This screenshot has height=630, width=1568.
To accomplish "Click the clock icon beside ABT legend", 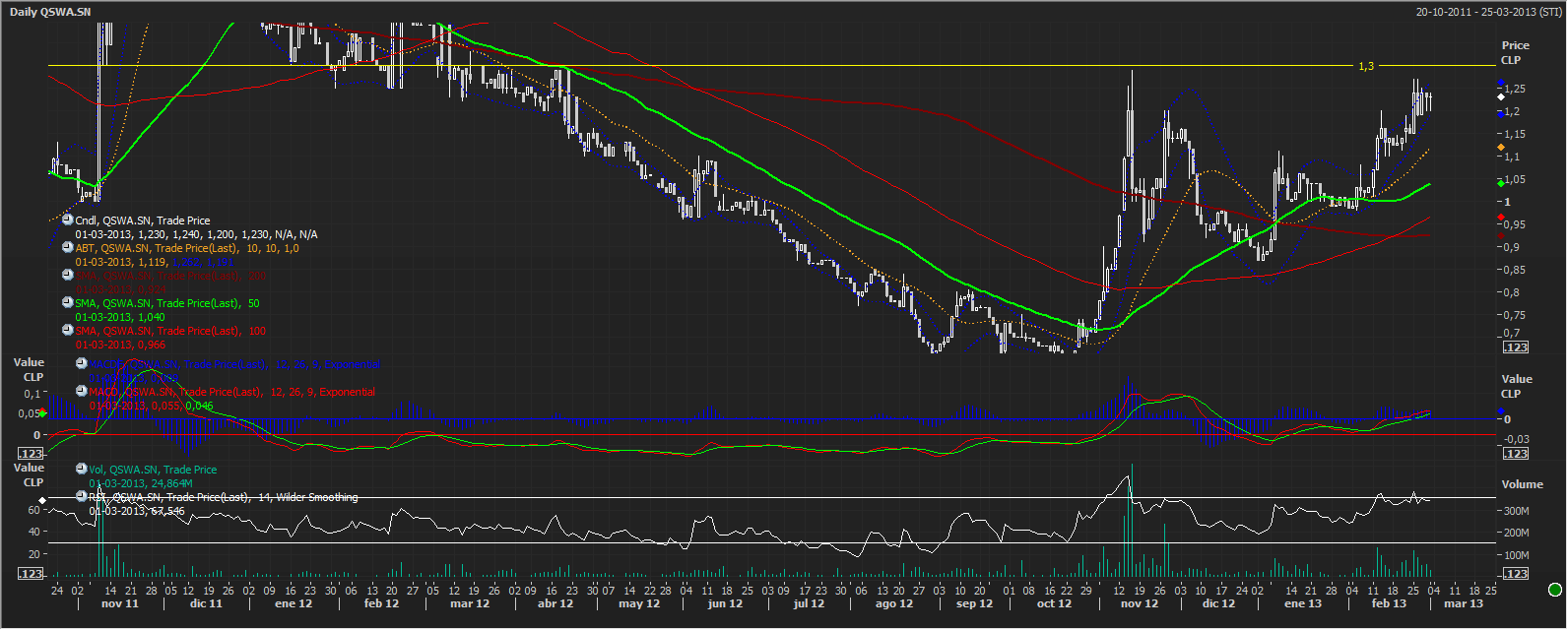I will pyautogui.click(x=68, y=249).
